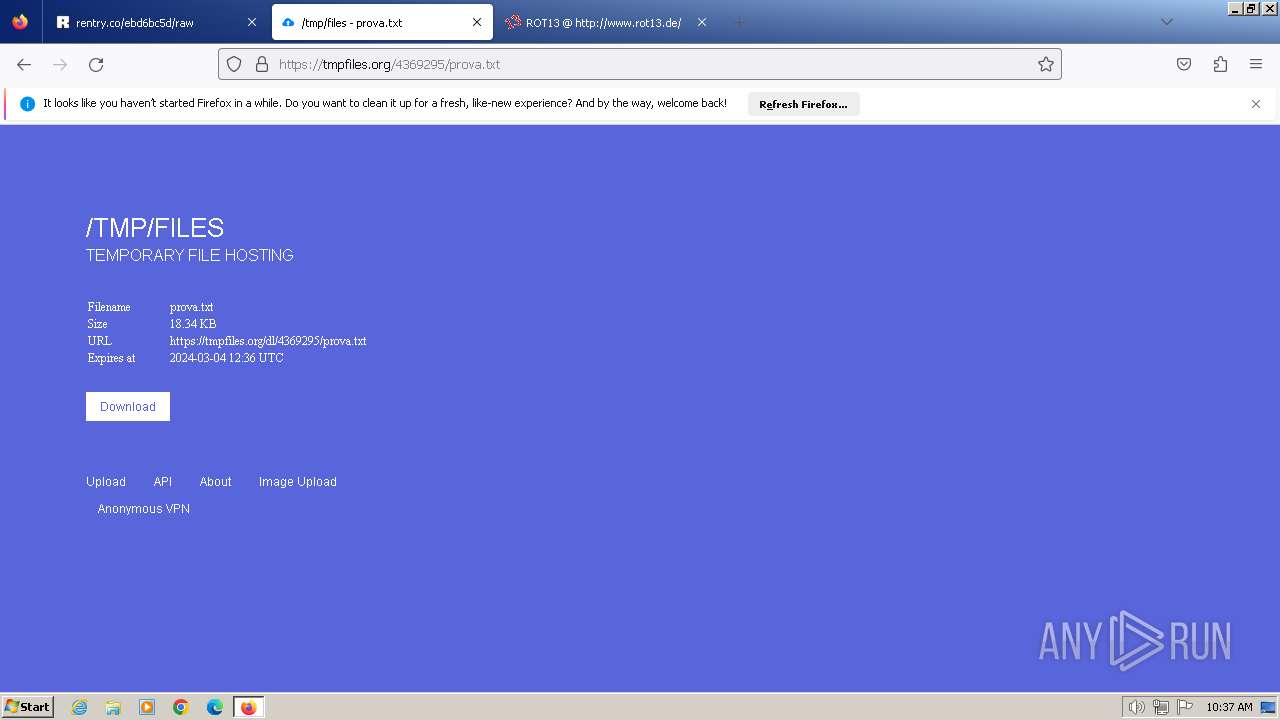Open the tracking protection shield icon
This screenshot has height=720, width=1280.
click(234, 64)
